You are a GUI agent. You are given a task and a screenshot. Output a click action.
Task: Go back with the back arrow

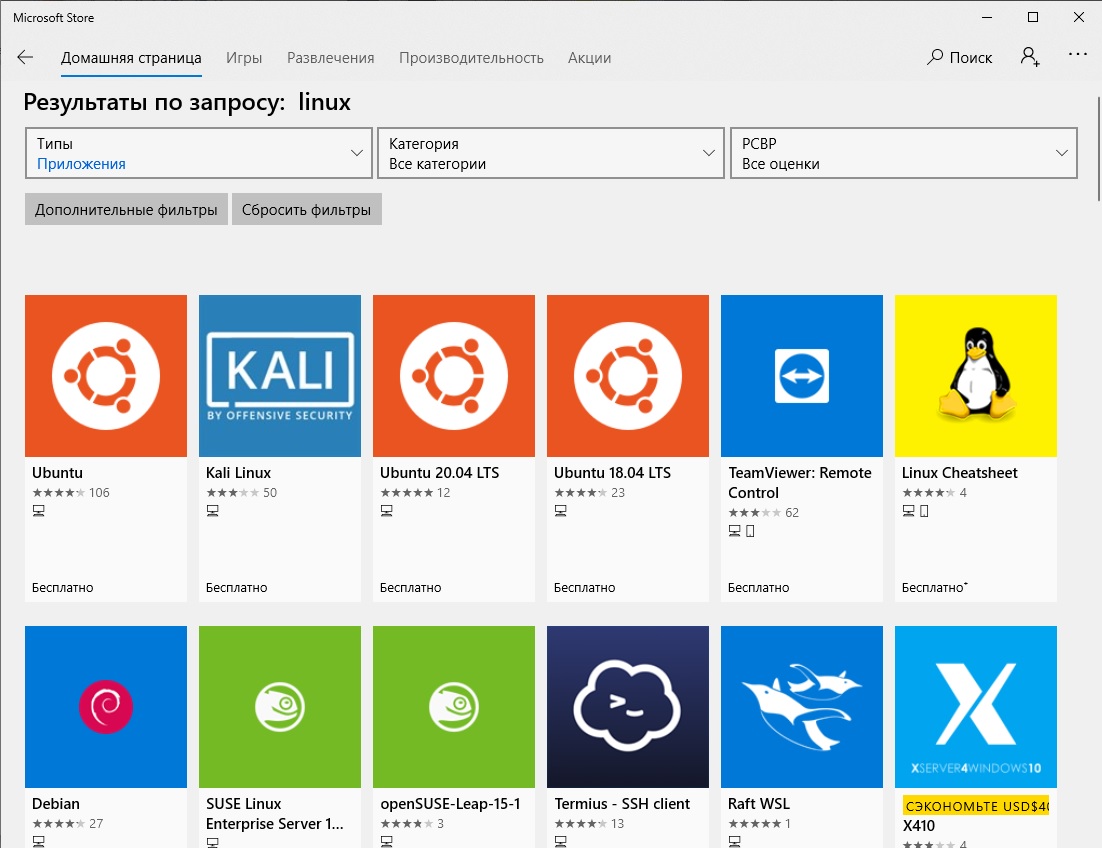coord(25,58)
